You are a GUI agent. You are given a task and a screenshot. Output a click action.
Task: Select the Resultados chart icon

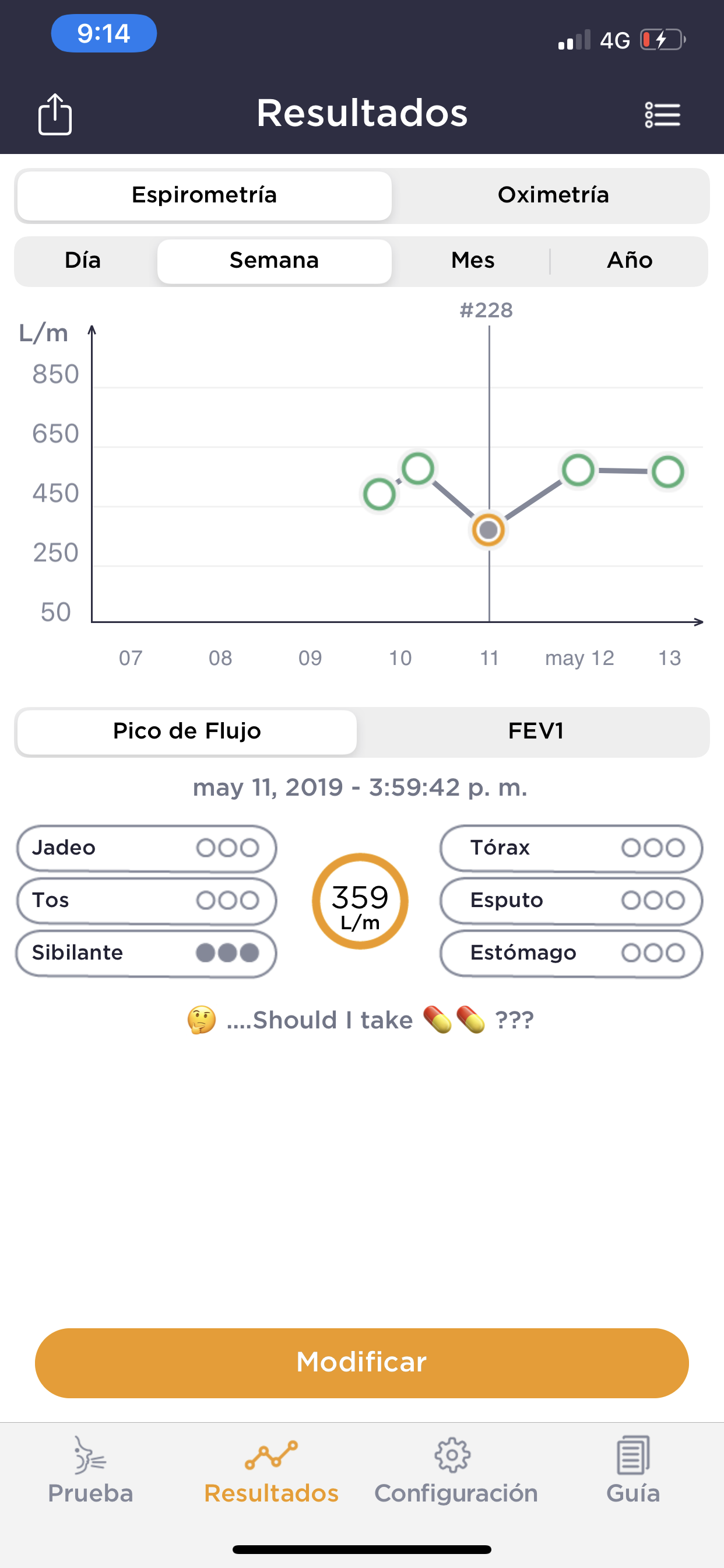(271, 1455)
